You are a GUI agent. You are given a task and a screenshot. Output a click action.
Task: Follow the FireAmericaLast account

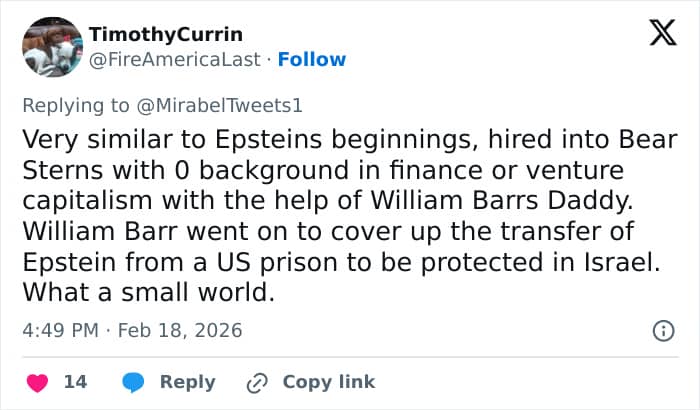(x=312, y=59)
